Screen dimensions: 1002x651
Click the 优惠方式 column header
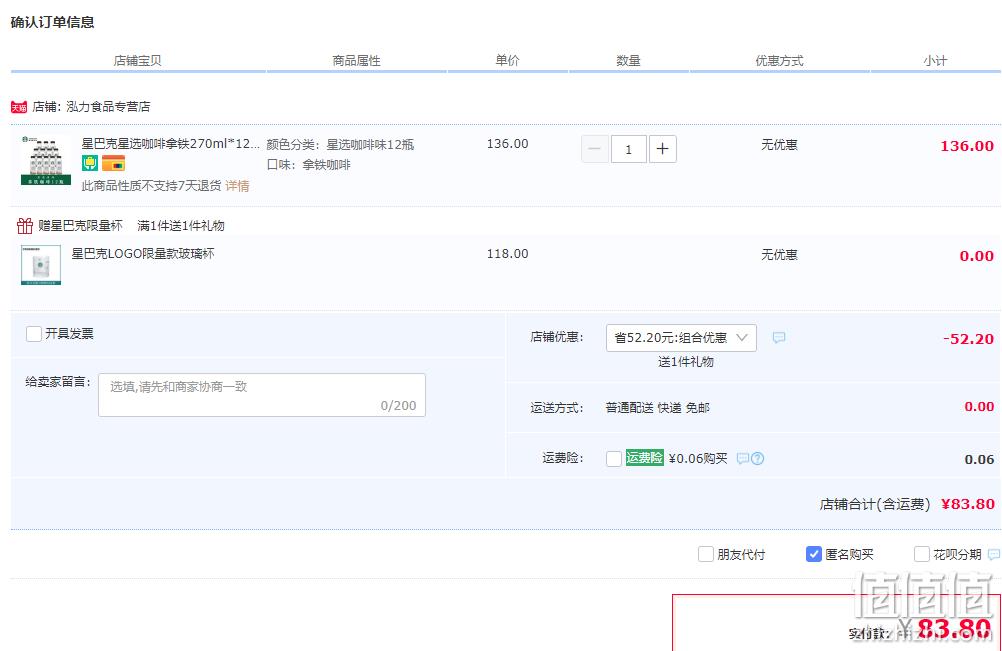coord(779,61)
